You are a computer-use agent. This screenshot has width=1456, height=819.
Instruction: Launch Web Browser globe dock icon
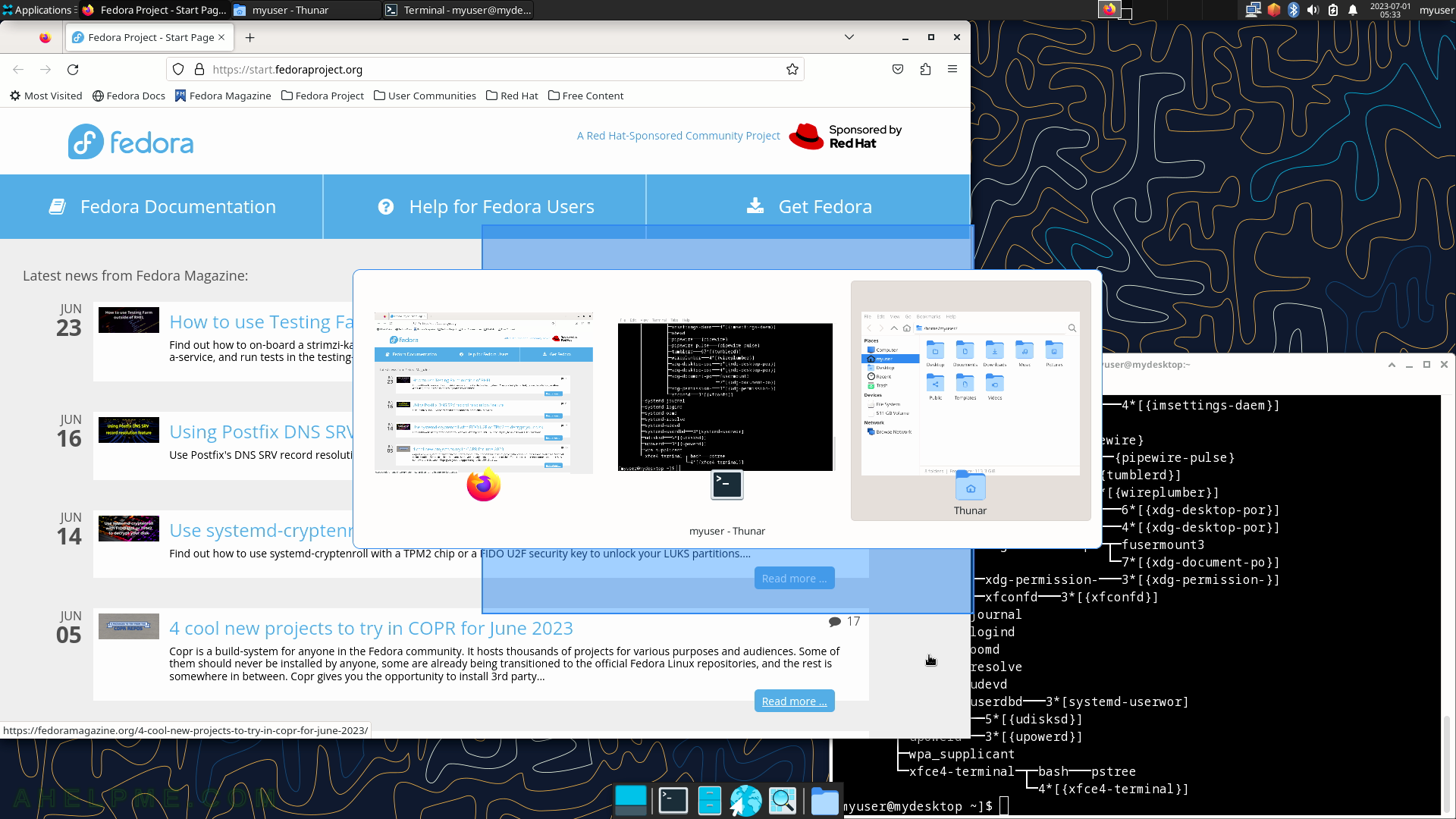745,800
